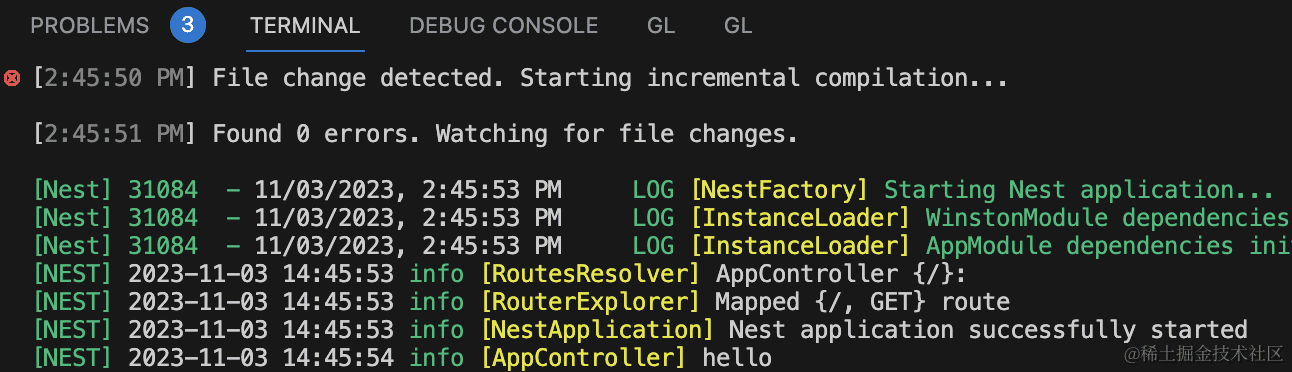Click the [RoutesResolver] context label
The image size is (1292, 372).
pos(591,274)
